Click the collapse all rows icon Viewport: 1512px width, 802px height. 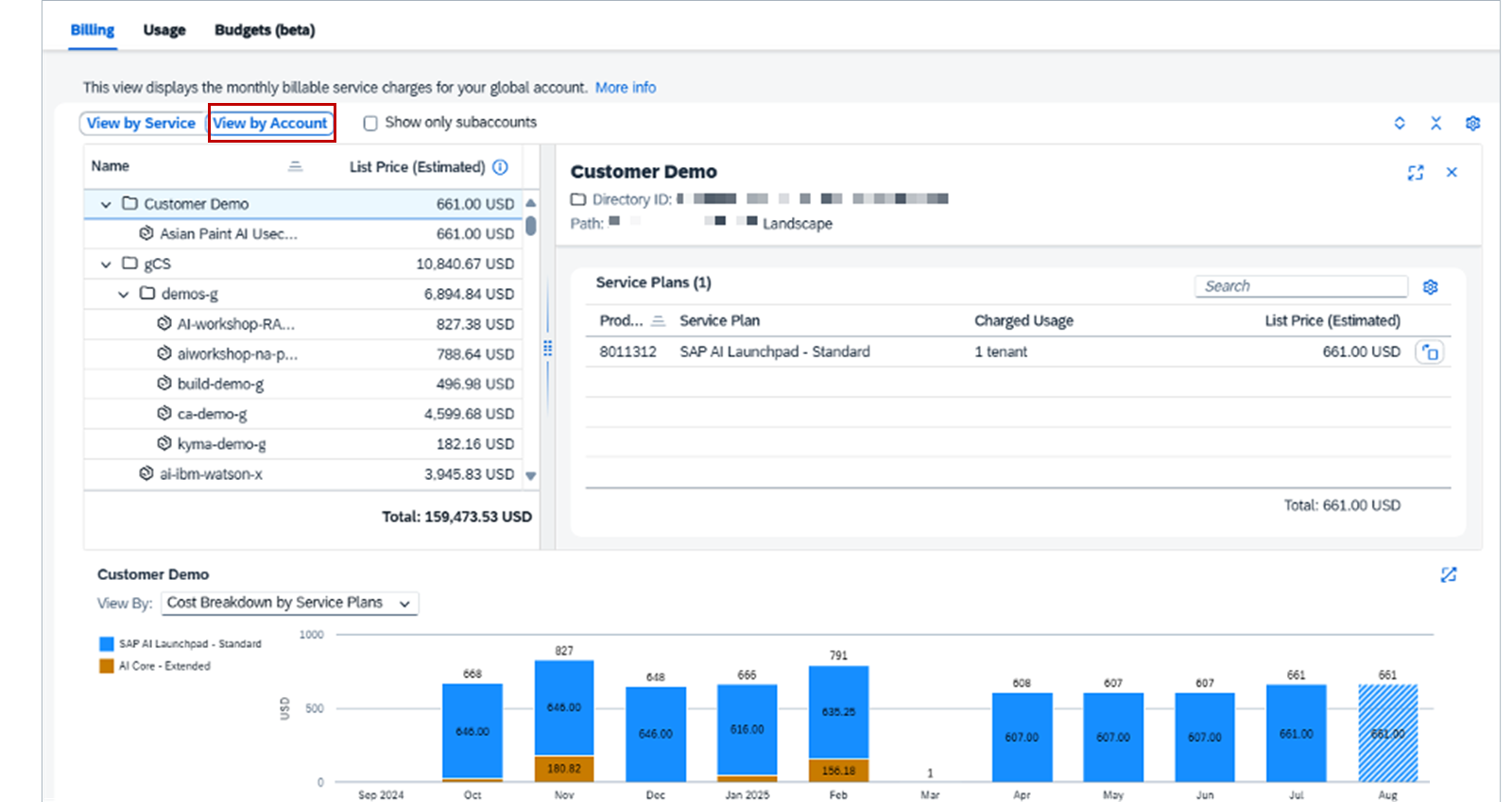coord(1435,123)
